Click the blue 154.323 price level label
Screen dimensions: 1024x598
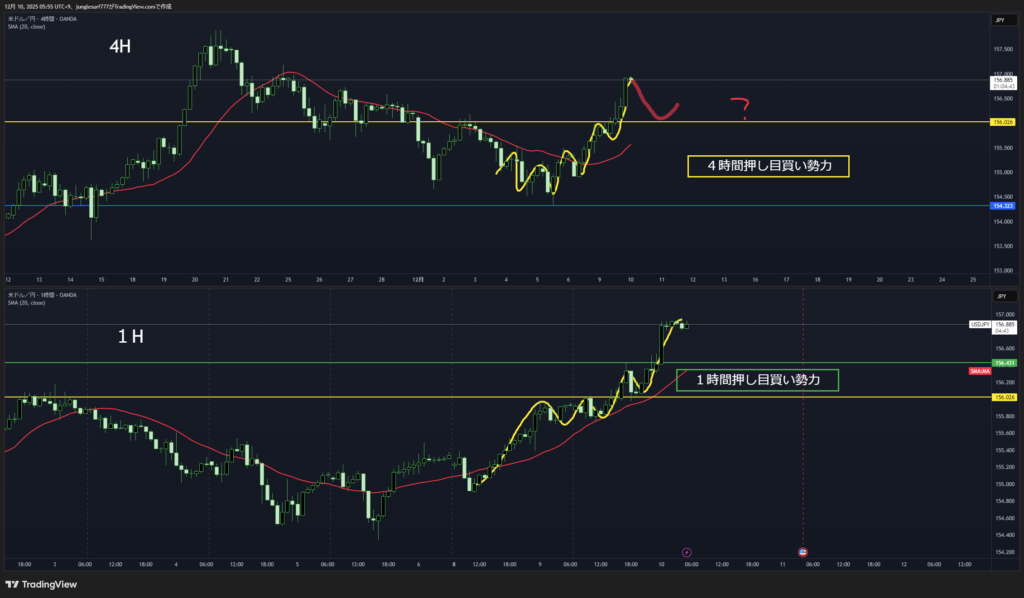pyautogui.click(x=1002, y=205)
